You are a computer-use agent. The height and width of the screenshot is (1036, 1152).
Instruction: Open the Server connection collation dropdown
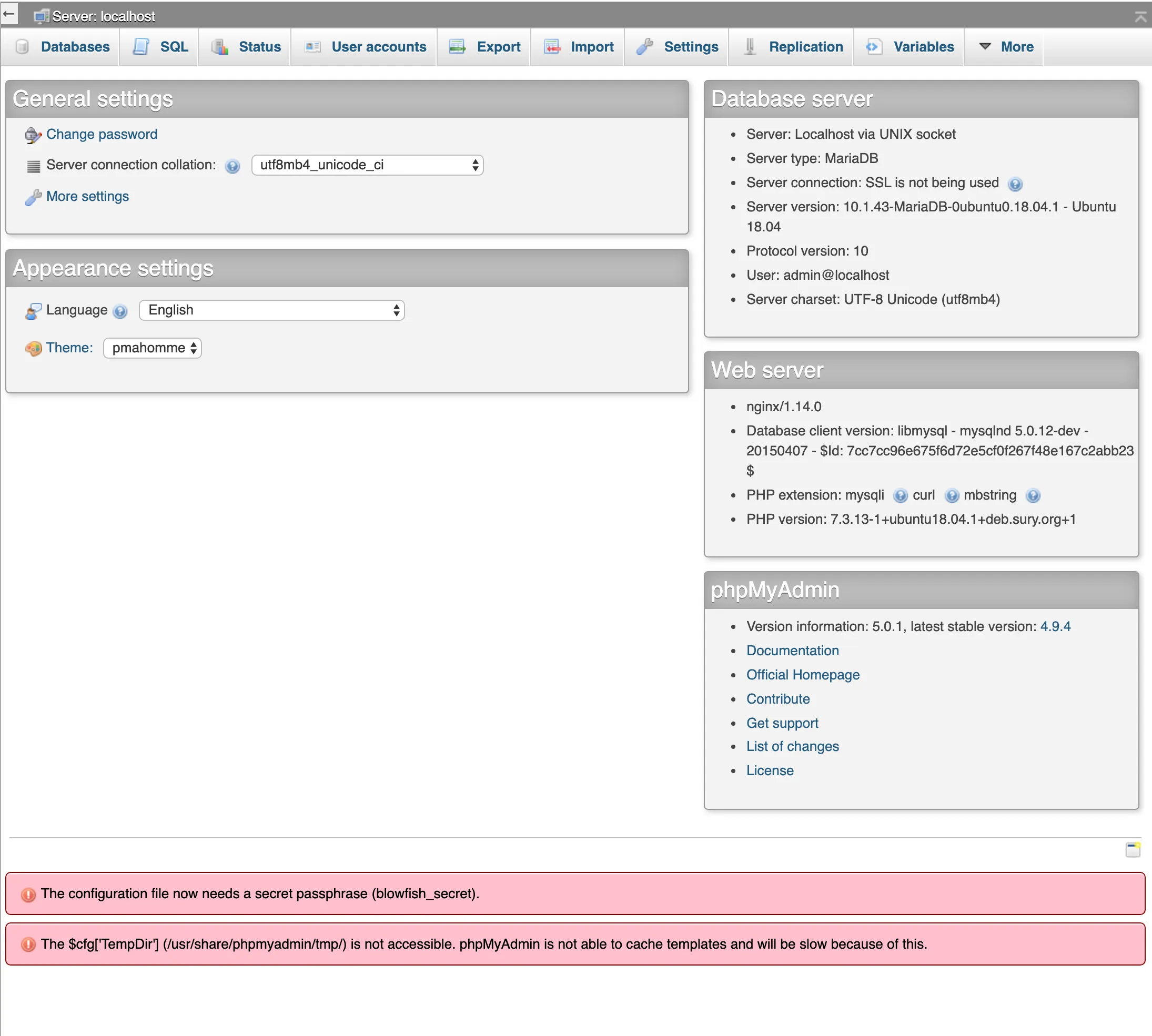[367, 165]
